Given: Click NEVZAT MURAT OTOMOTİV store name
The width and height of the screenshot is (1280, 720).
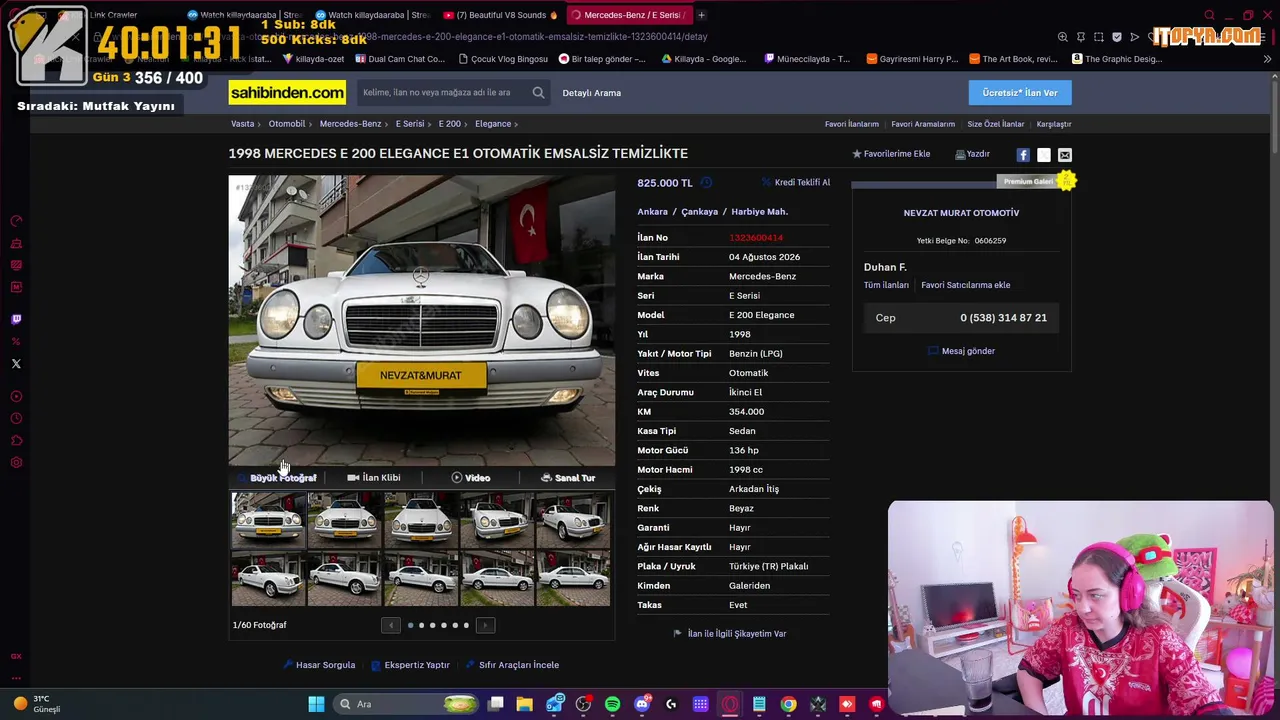Looking at the screenshot, I should point(962,213).
